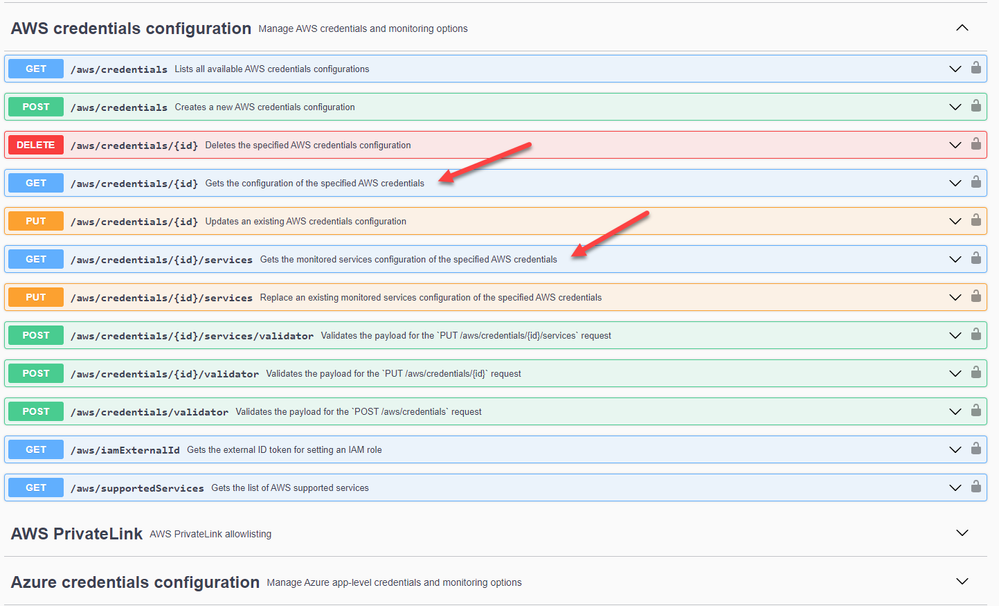Expand chevron on POST /aws/credentials/{id}/validator row
This screenshot has height=606, width=999.
(x=955, y=374)
